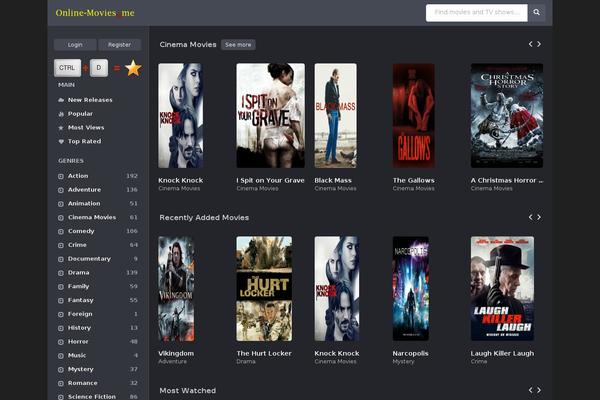Click the circle icon beside Science Fiction
The height and width of the screenshot is (400, 600).
click(60, 397)
